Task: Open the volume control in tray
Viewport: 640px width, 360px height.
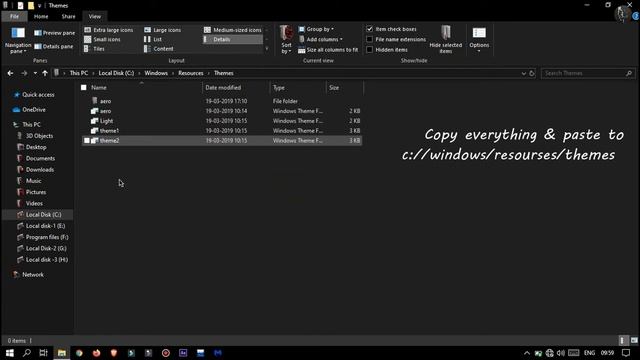Action: coord(561,353)
